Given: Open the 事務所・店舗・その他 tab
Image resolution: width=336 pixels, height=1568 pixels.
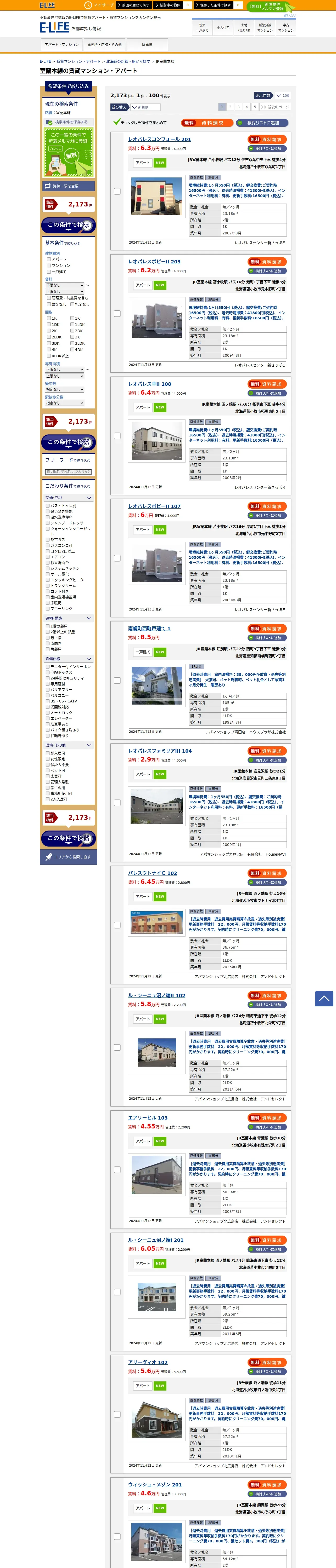Looking at the screenshot, I should (x=104, y=44).
